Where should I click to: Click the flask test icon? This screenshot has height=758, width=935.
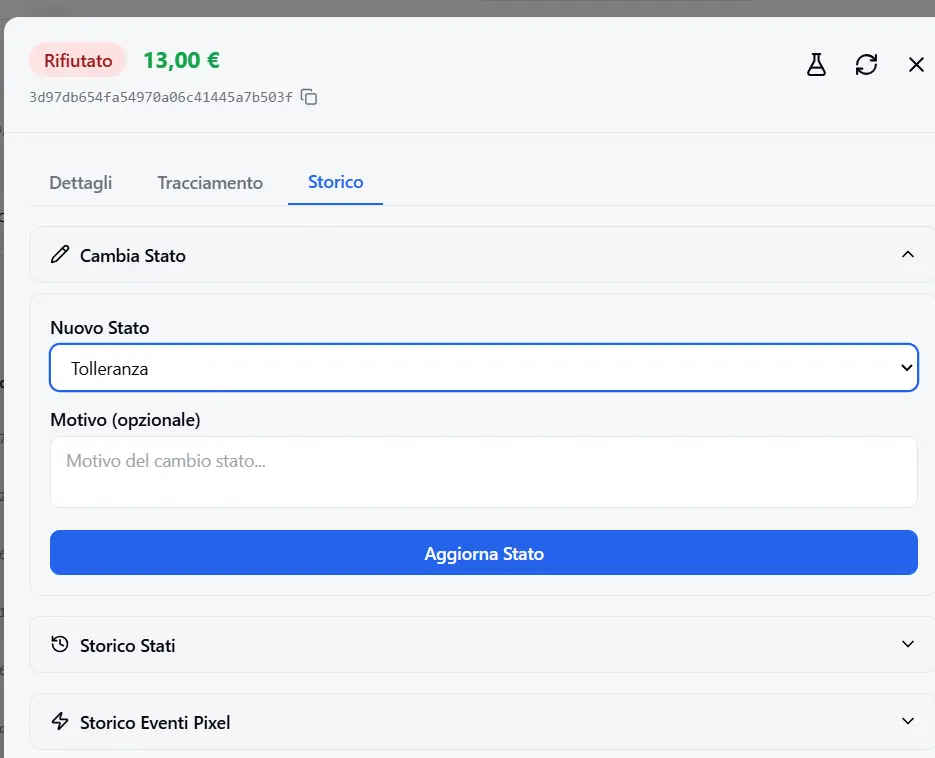click(816, 64)
